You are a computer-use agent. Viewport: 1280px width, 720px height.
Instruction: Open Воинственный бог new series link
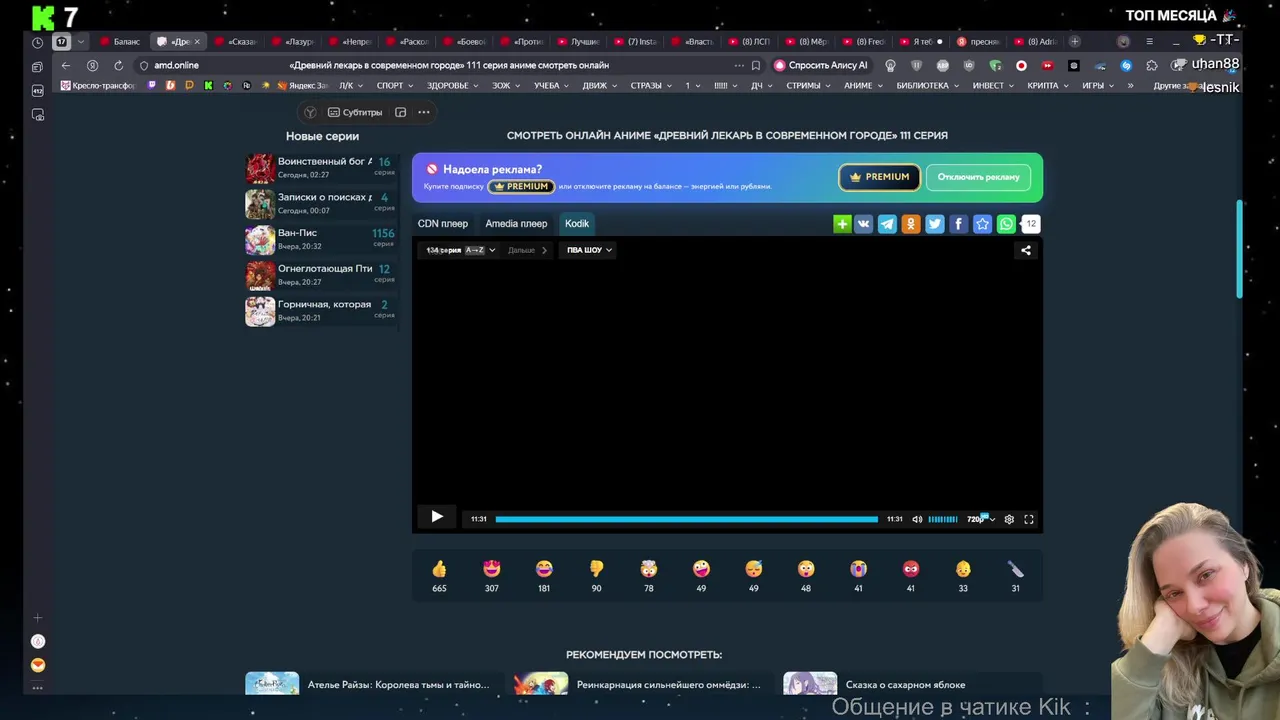(321, 167)
